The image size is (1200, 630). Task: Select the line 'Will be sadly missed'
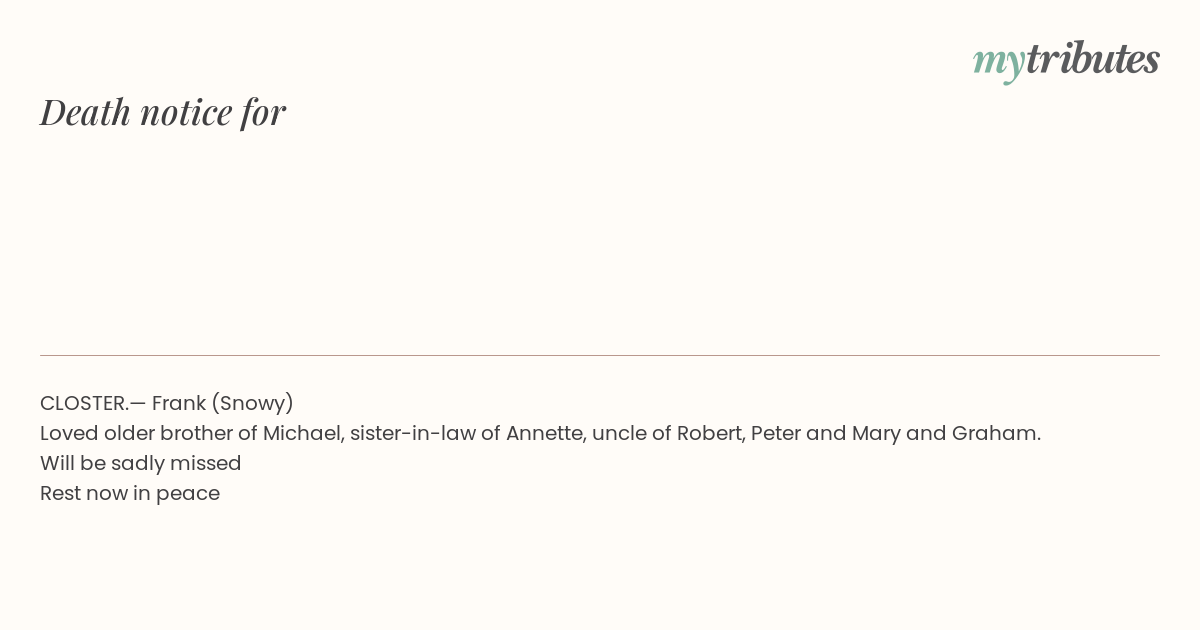click(141, 463)
